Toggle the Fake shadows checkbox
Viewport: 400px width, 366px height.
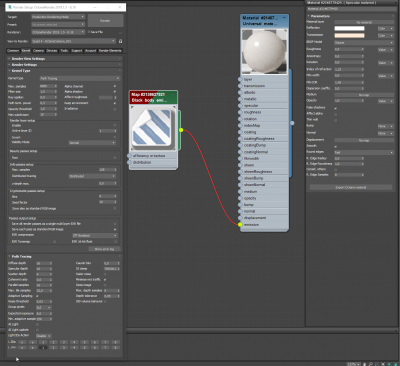335,108
